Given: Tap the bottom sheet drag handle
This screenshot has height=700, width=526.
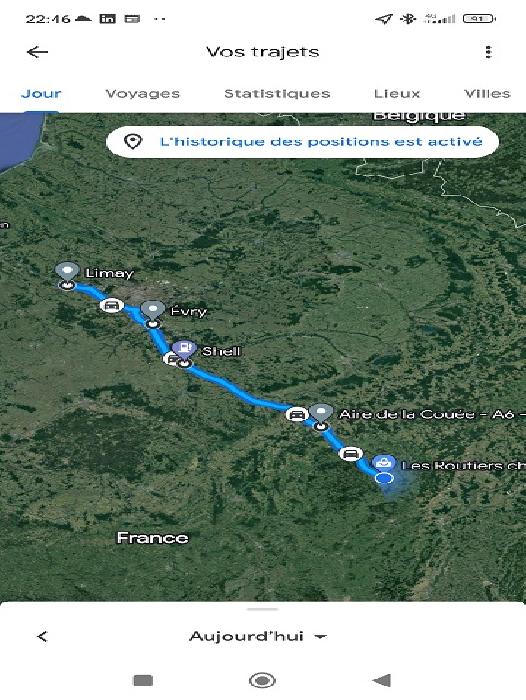Looking at the screenshot, I should pyautogui.click(x=262, y=609).
